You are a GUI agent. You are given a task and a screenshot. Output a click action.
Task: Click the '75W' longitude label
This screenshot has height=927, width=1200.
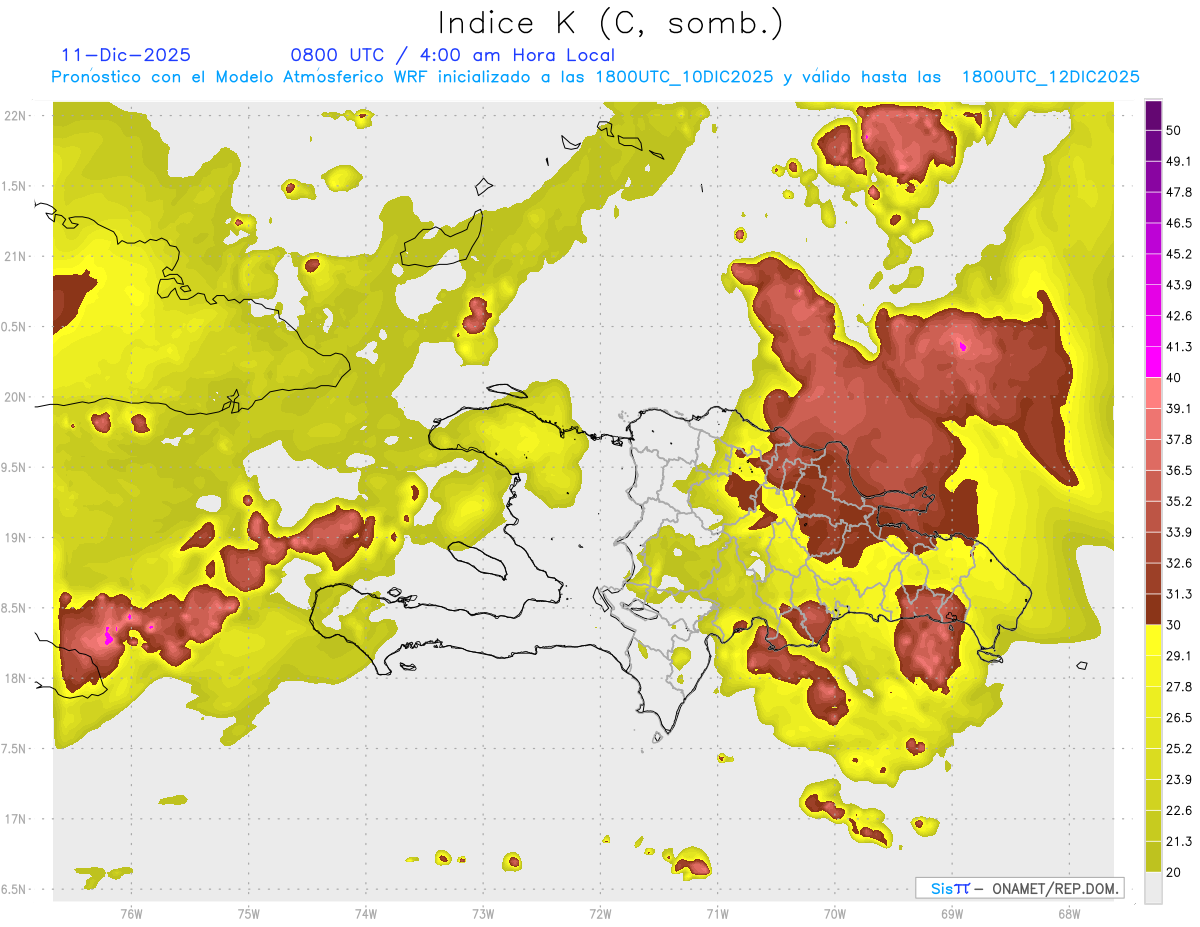coord(248,913)
